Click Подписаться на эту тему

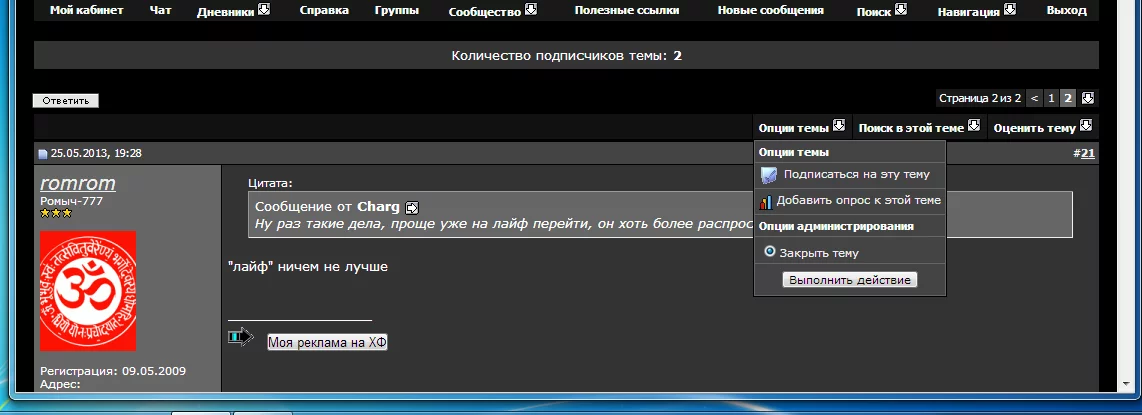coord(856,174)
